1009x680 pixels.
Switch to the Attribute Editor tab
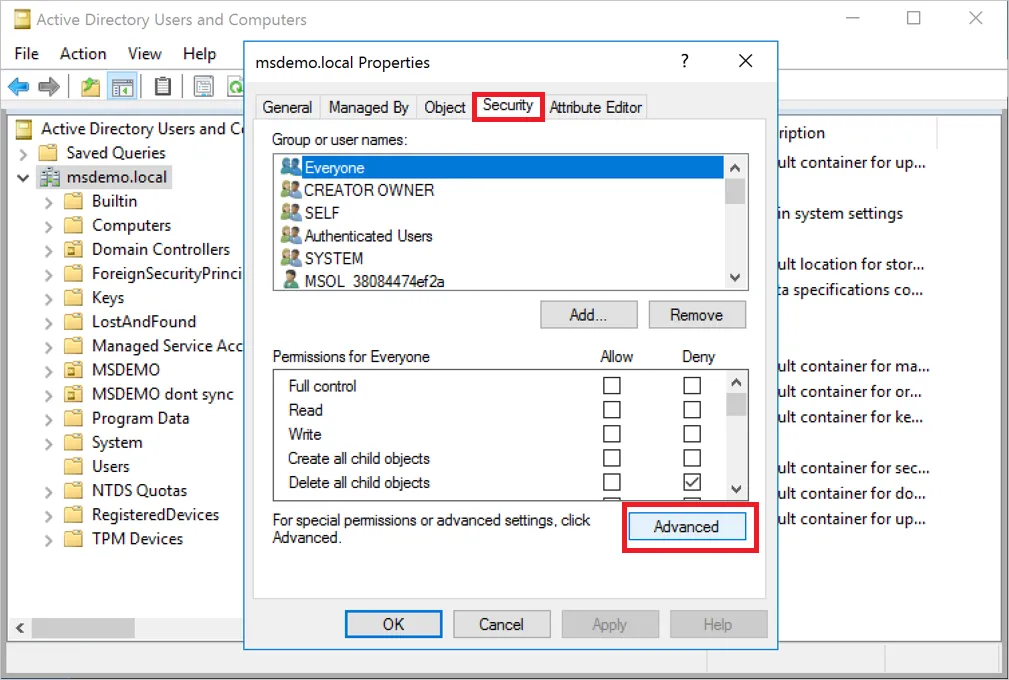click(595, 107)
